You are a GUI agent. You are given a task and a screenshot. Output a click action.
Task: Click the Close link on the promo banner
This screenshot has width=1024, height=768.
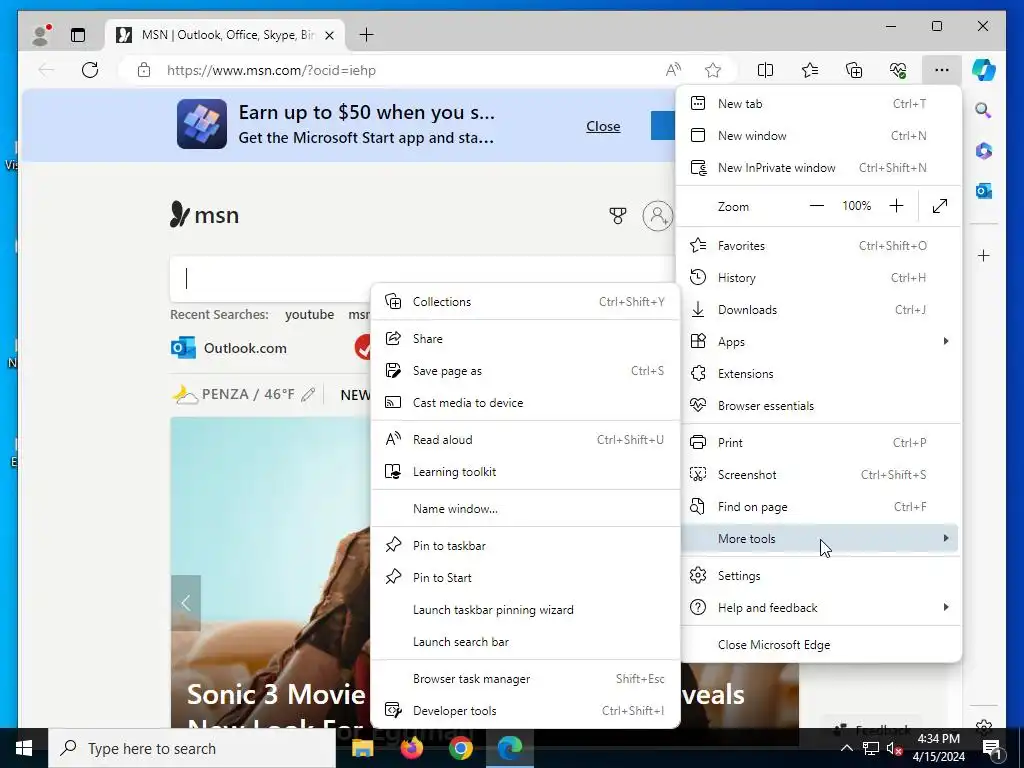pyautogui.click(x=603, y=126)
